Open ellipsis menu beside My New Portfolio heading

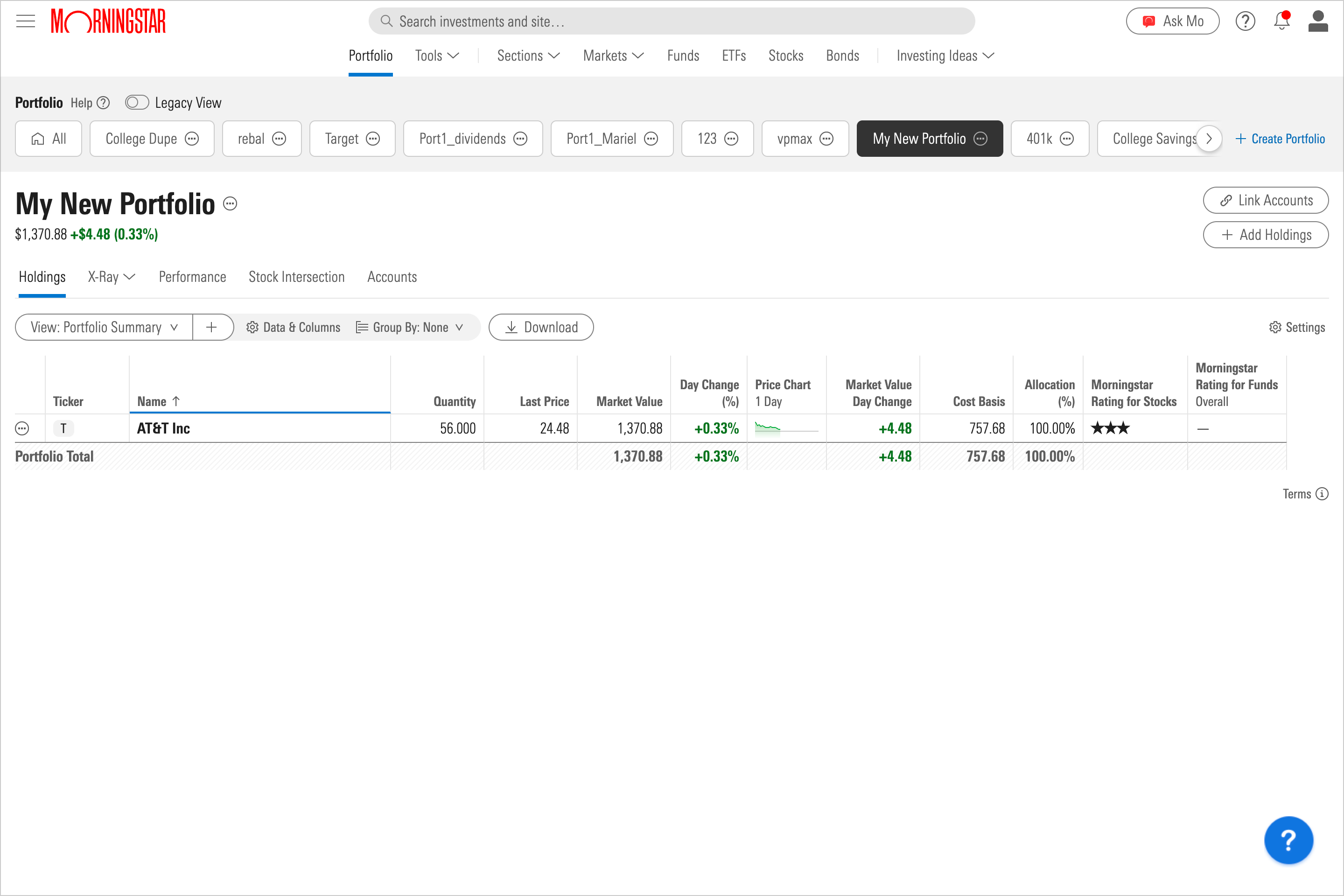(230, 203)
